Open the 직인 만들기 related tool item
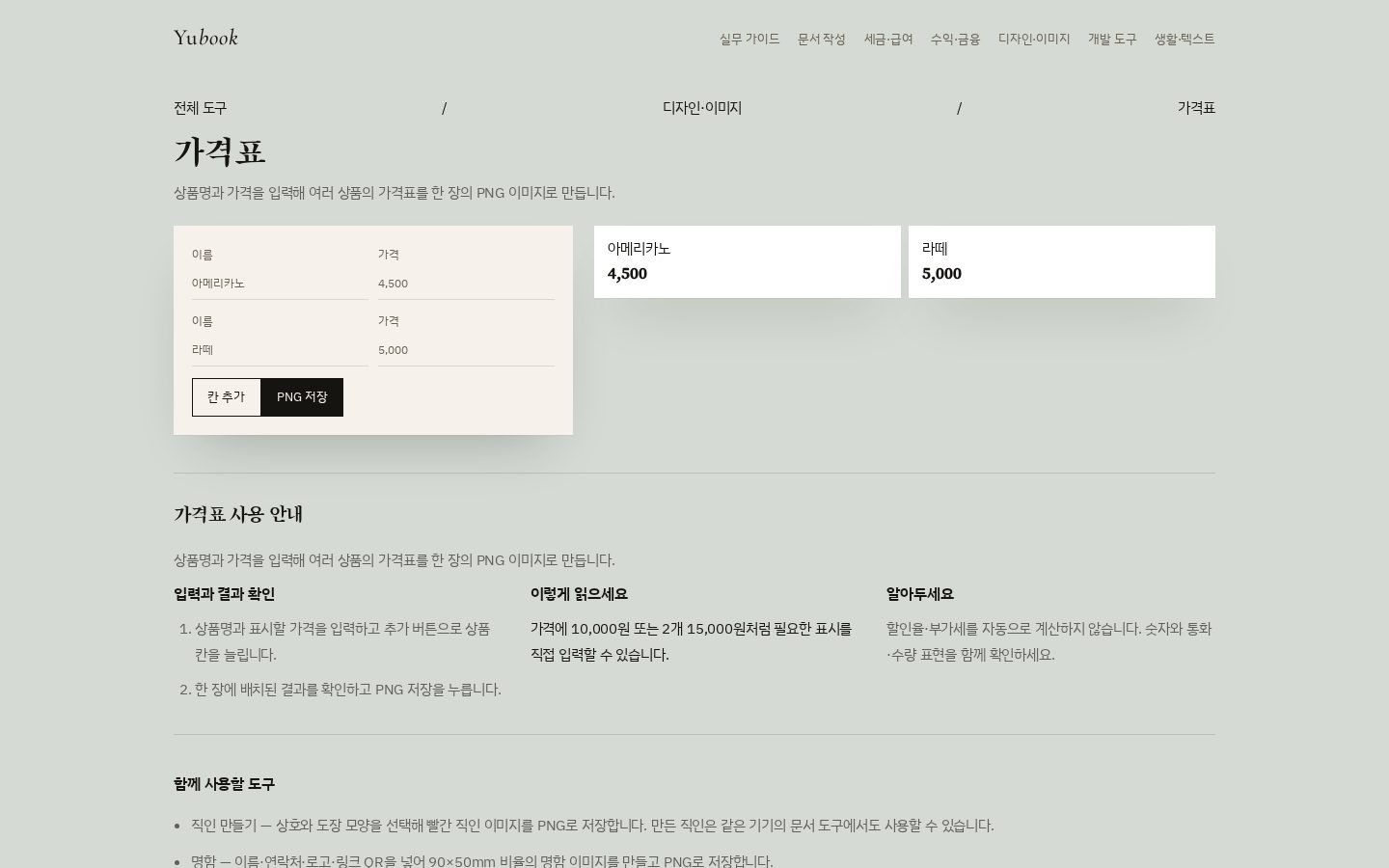 (x=592, y=826)
